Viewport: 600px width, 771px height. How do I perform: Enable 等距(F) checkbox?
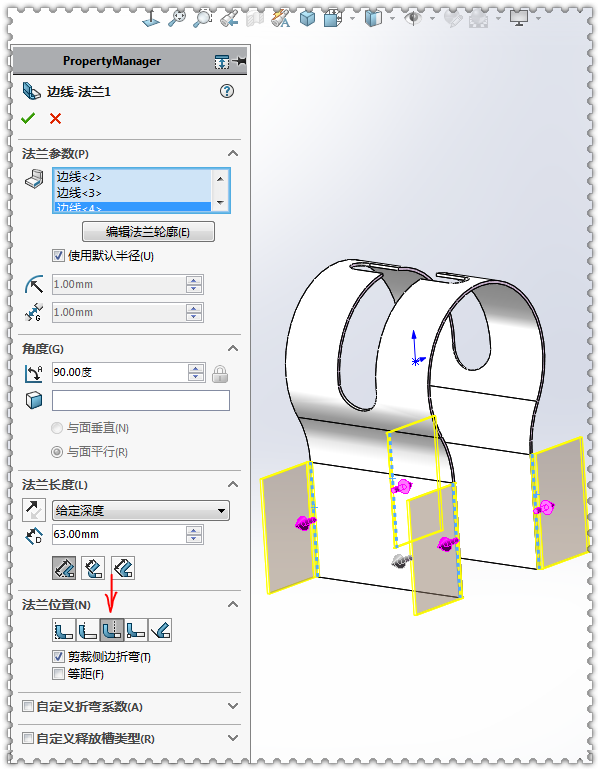58,673
